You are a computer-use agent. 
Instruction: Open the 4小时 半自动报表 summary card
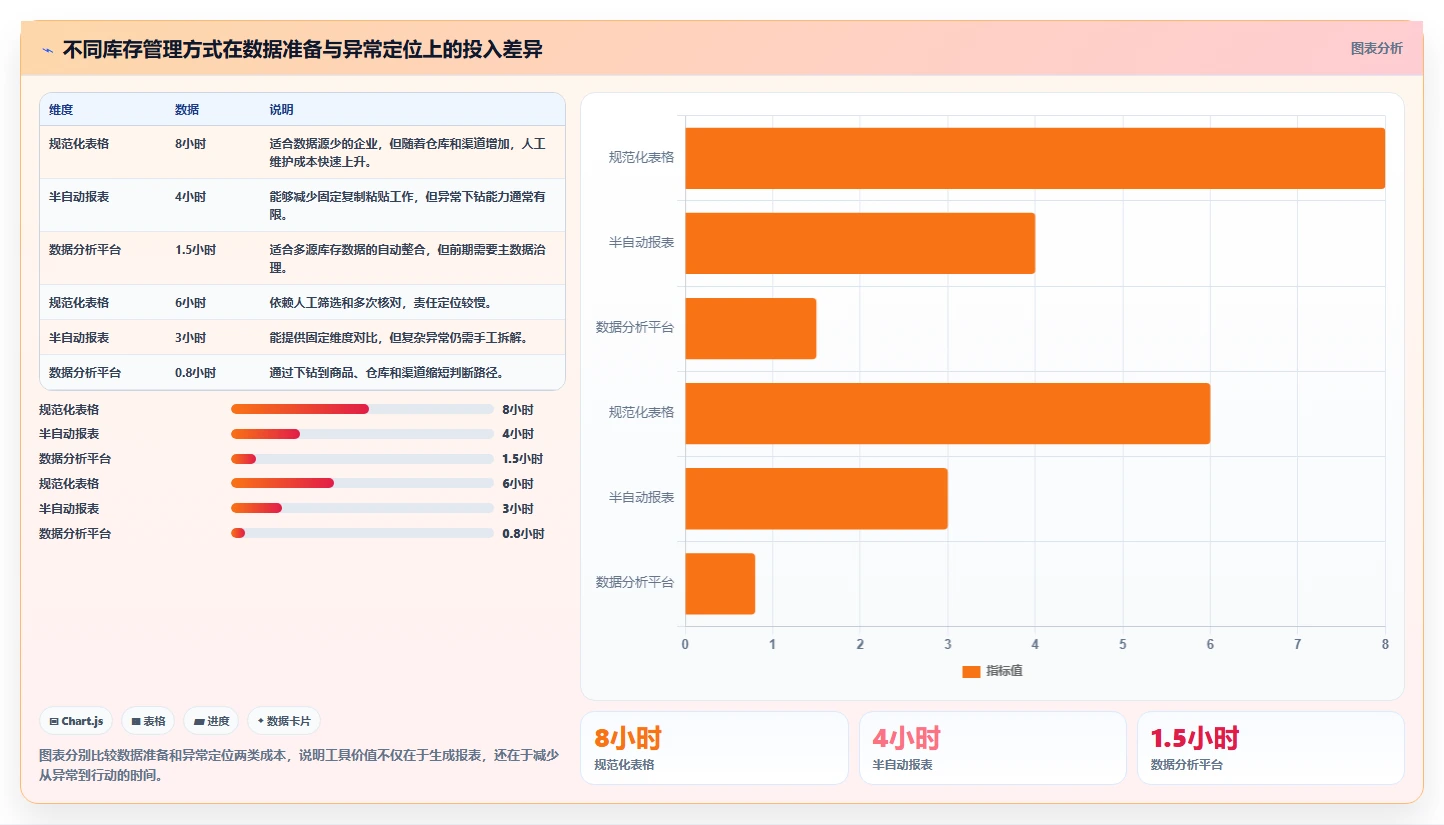(x=992, y=748)
